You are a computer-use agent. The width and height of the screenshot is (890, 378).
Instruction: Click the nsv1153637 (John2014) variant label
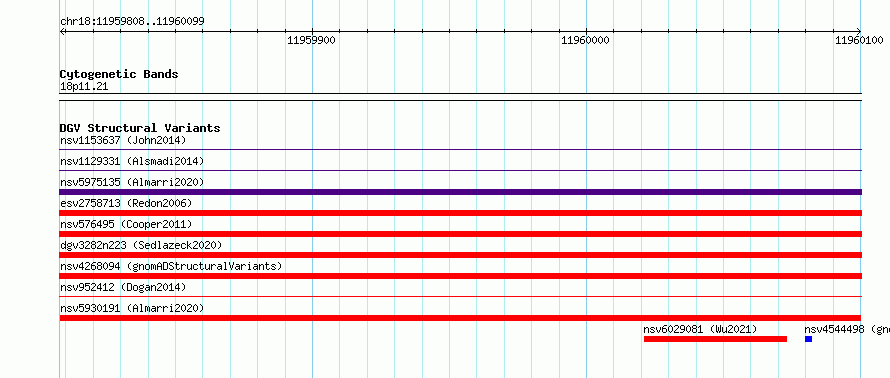(123, 140)
